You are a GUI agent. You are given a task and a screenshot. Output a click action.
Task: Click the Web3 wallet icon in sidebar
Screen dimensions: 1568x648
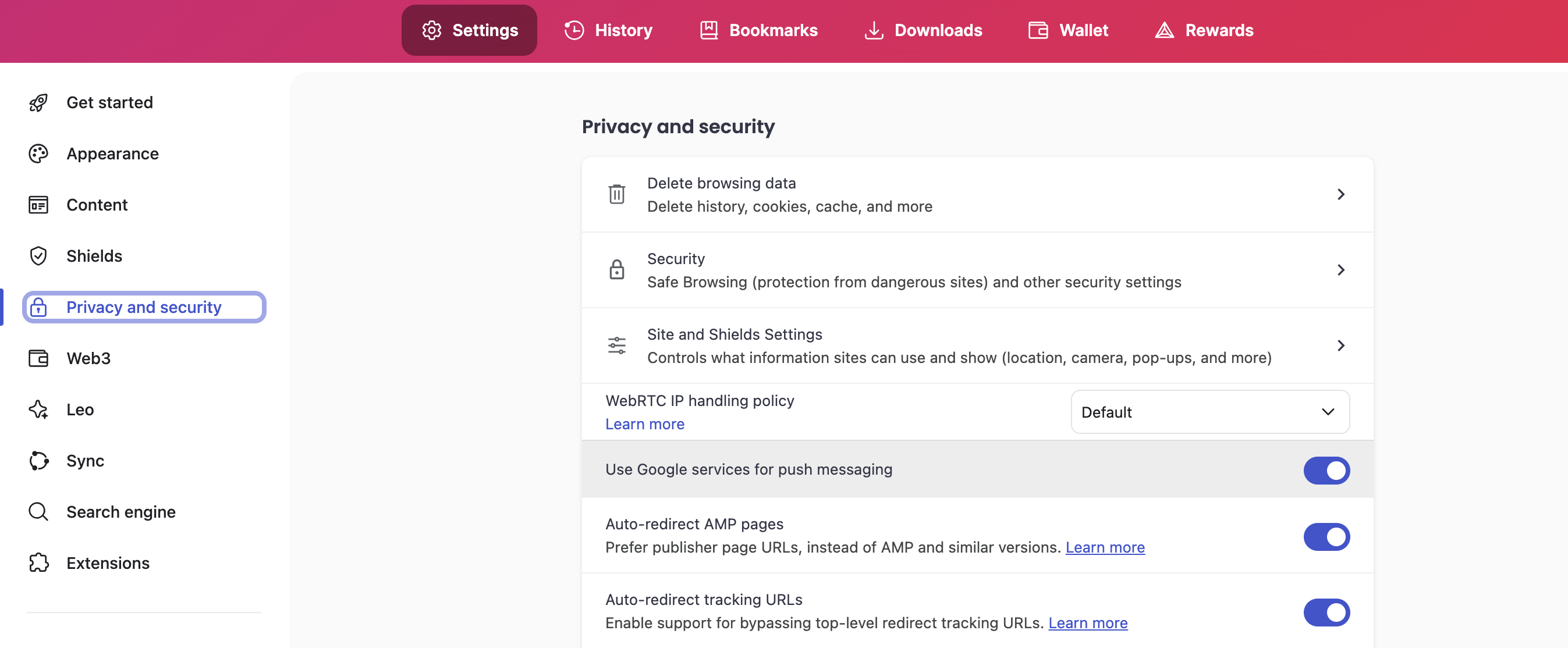click(38, 358)
